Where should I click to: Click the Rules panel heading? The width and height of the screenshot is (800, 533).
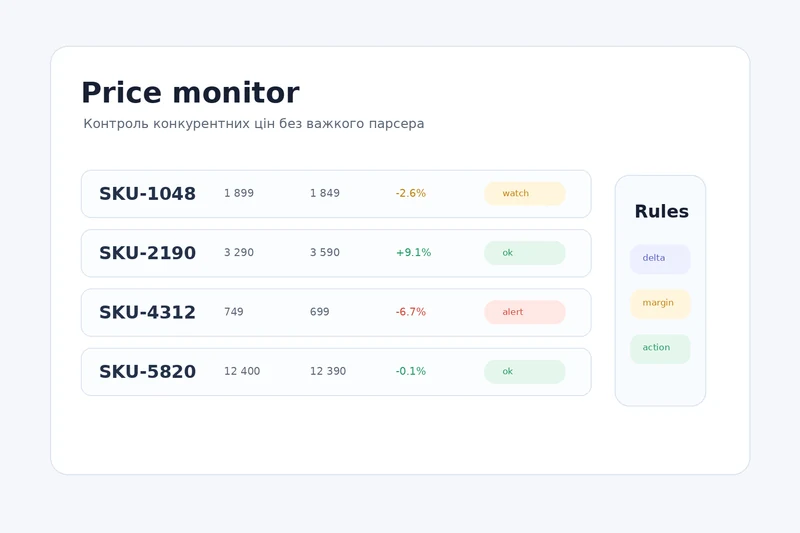(x=661, y=211)
